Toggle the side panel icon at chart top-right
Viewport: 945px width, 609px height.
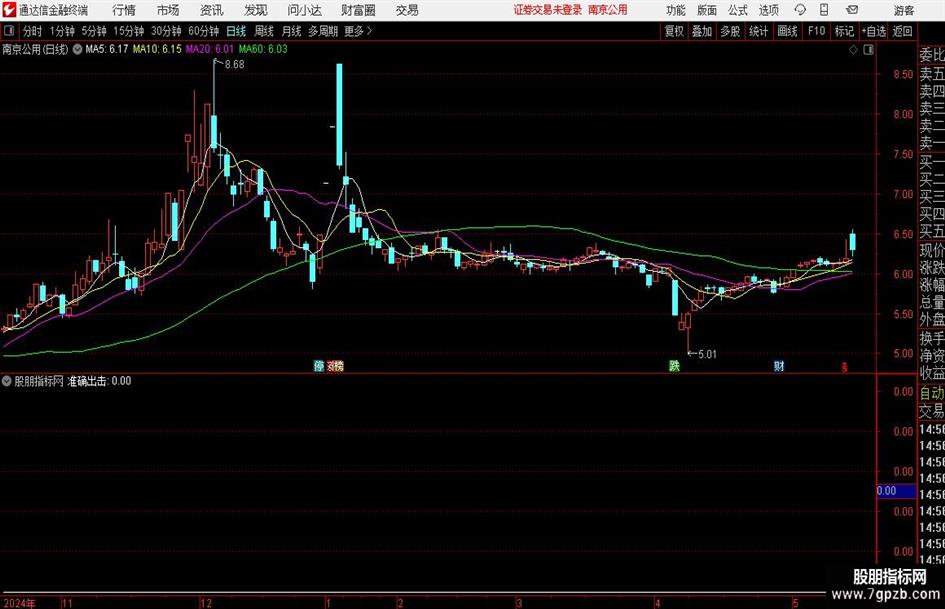(x=868, y=50)
